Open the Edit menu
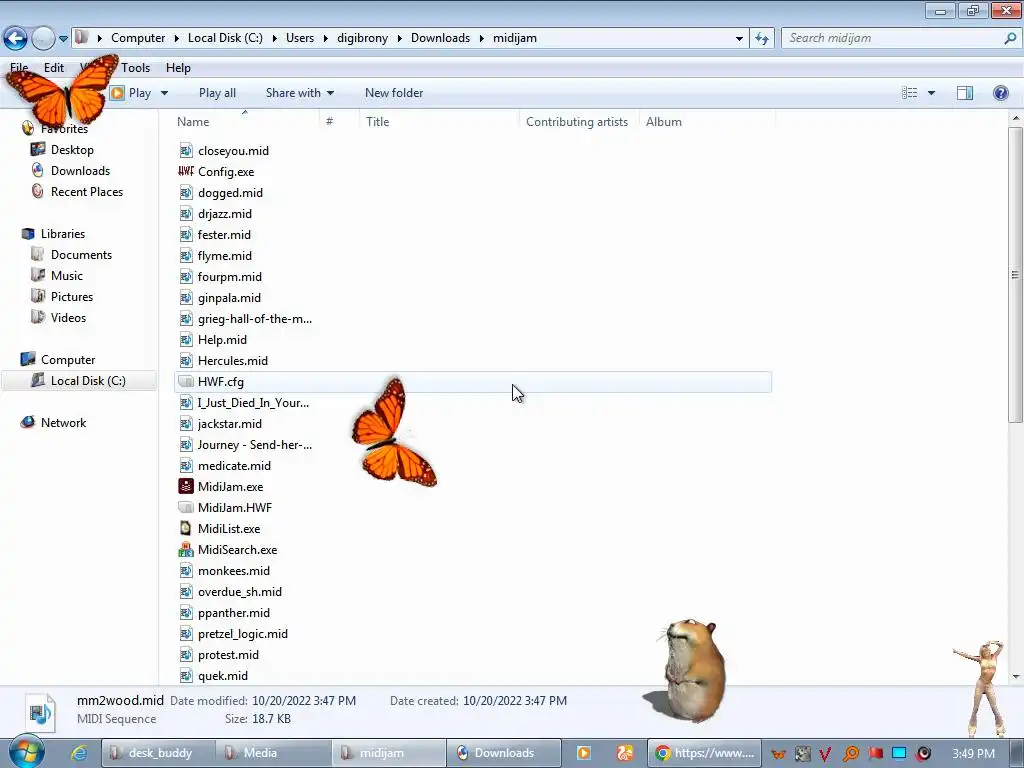This screenshot has width=1024, height=768. tap(54, 67)
